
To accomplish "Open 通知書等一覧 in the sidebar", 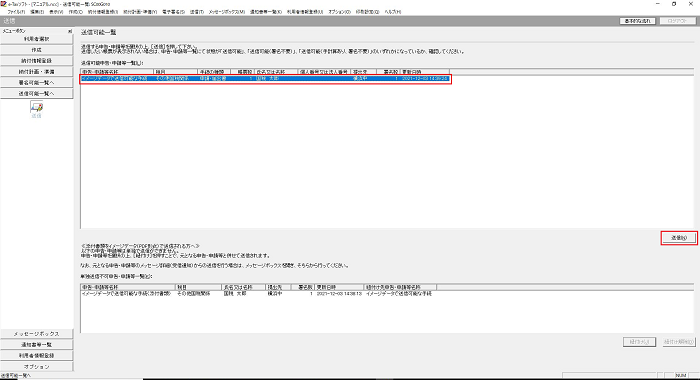I will tap(37, 345).
